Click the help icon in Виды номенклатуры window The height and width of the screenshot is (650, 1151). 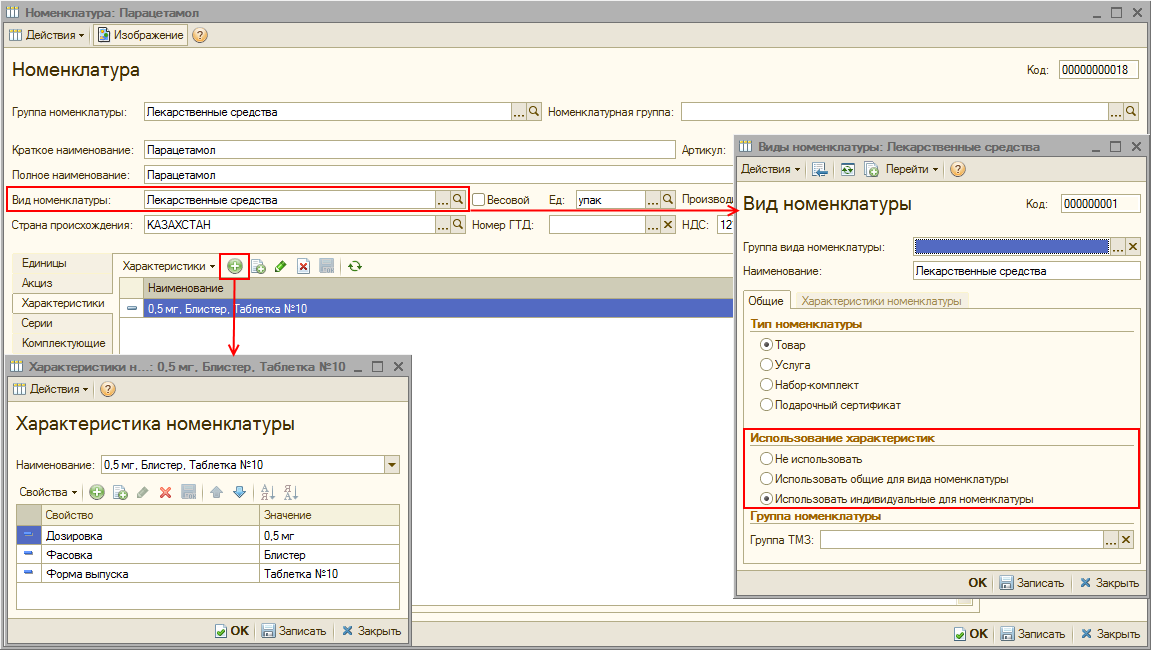[957, 169]
